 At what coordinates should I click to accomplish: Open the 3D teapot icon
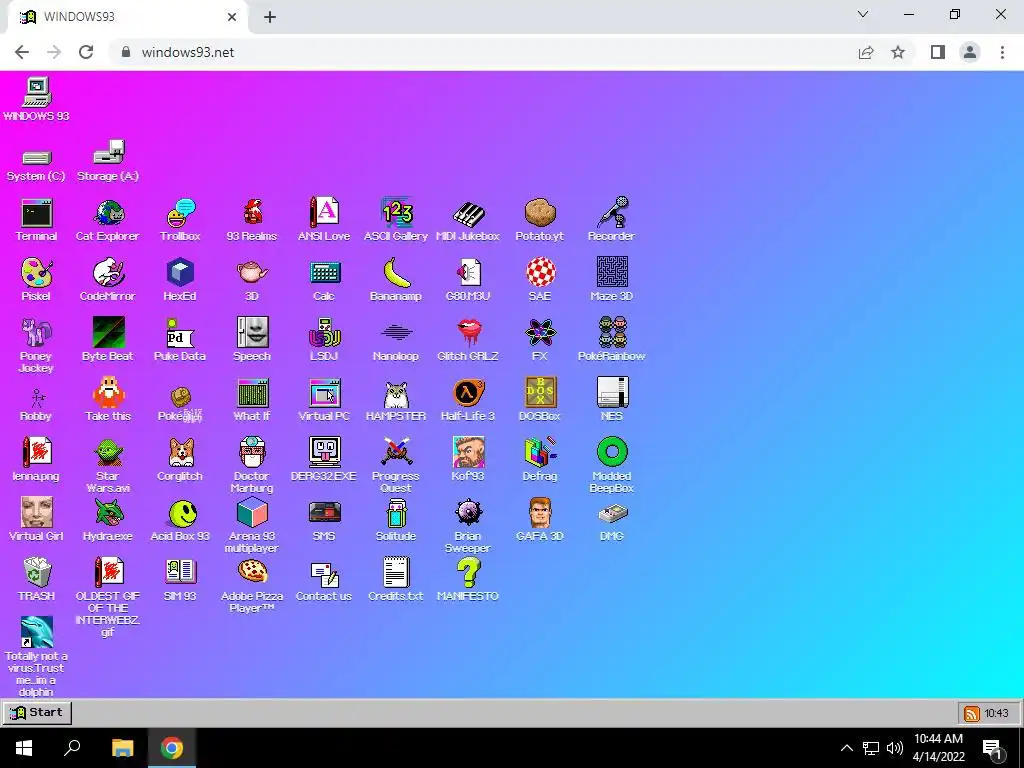pyautogui.click(x=252, y=272)
